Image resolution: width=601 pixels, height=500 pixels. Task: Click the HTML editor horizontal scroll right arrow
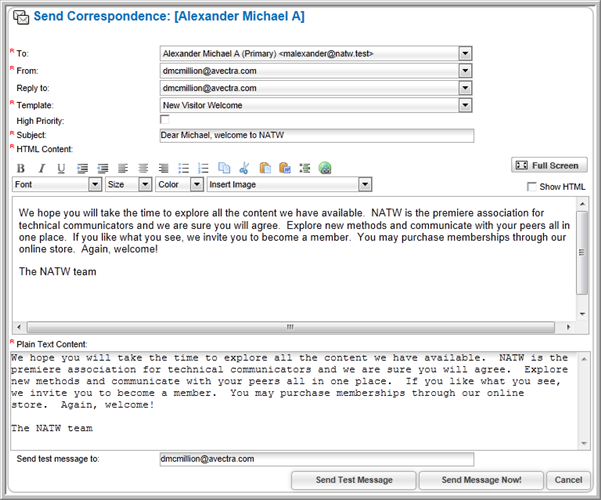coord(568,327)
